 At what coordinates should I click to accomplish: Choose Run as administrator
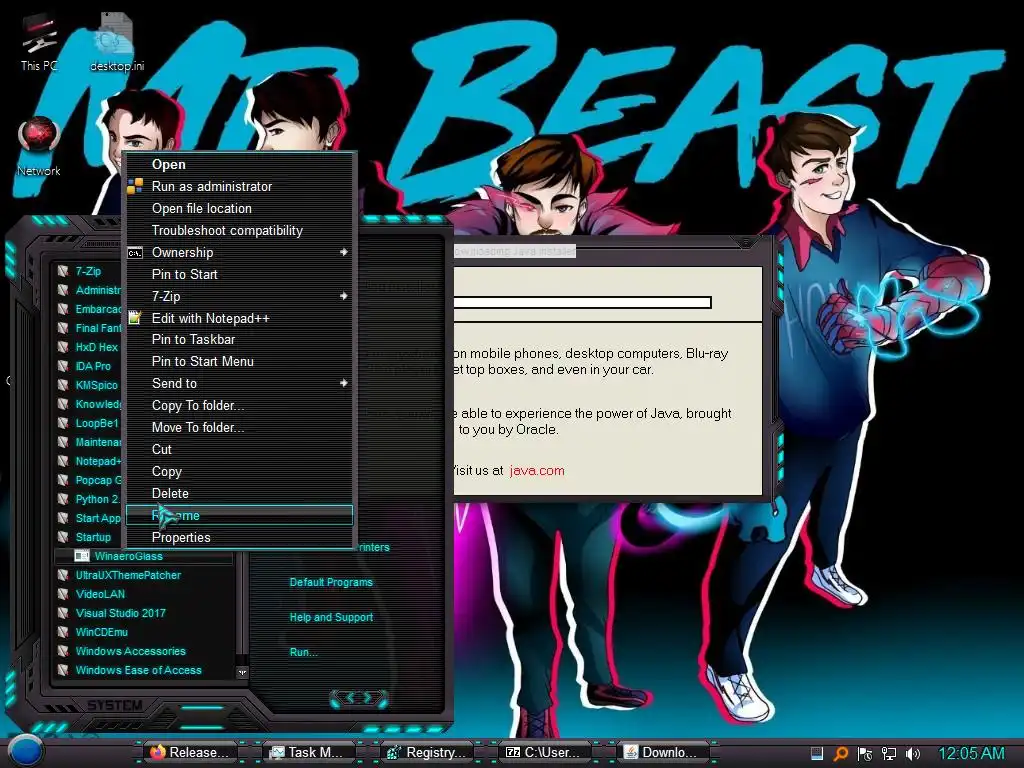239,186
